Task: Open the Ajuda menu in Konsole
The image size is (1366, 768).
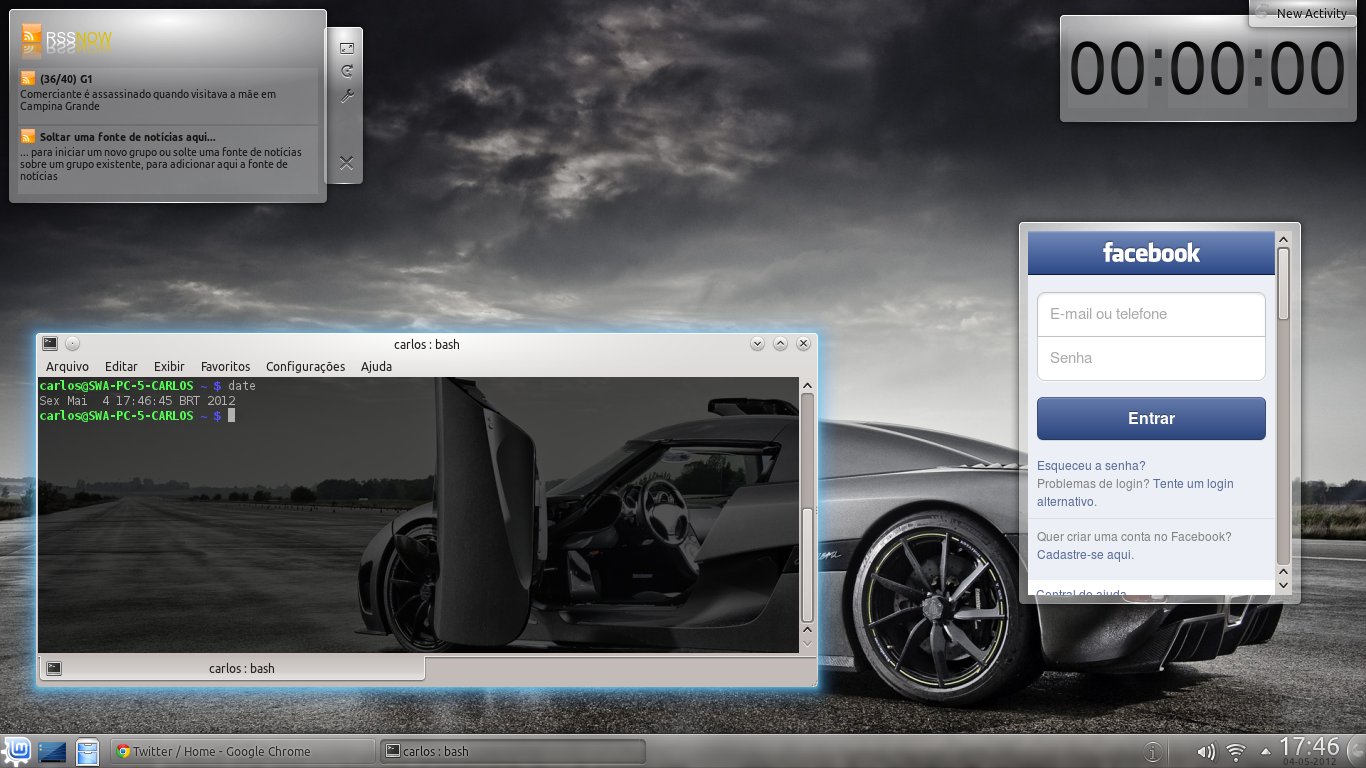Action: 376,367
